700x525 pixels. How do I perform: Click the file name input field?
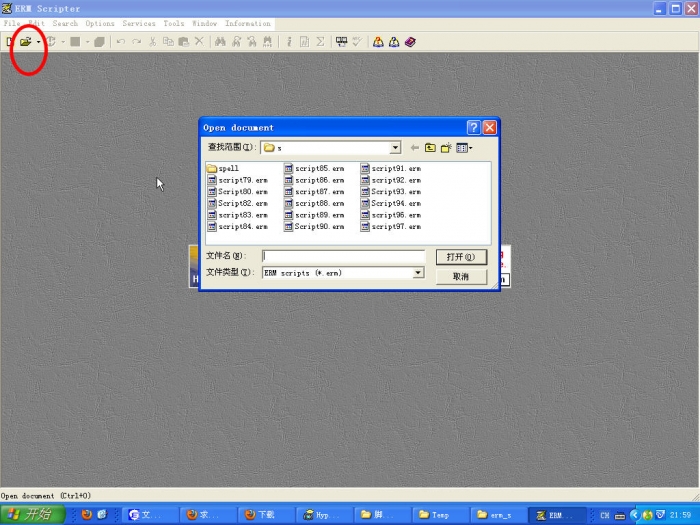pyautogui.click(x=343, y=256)
